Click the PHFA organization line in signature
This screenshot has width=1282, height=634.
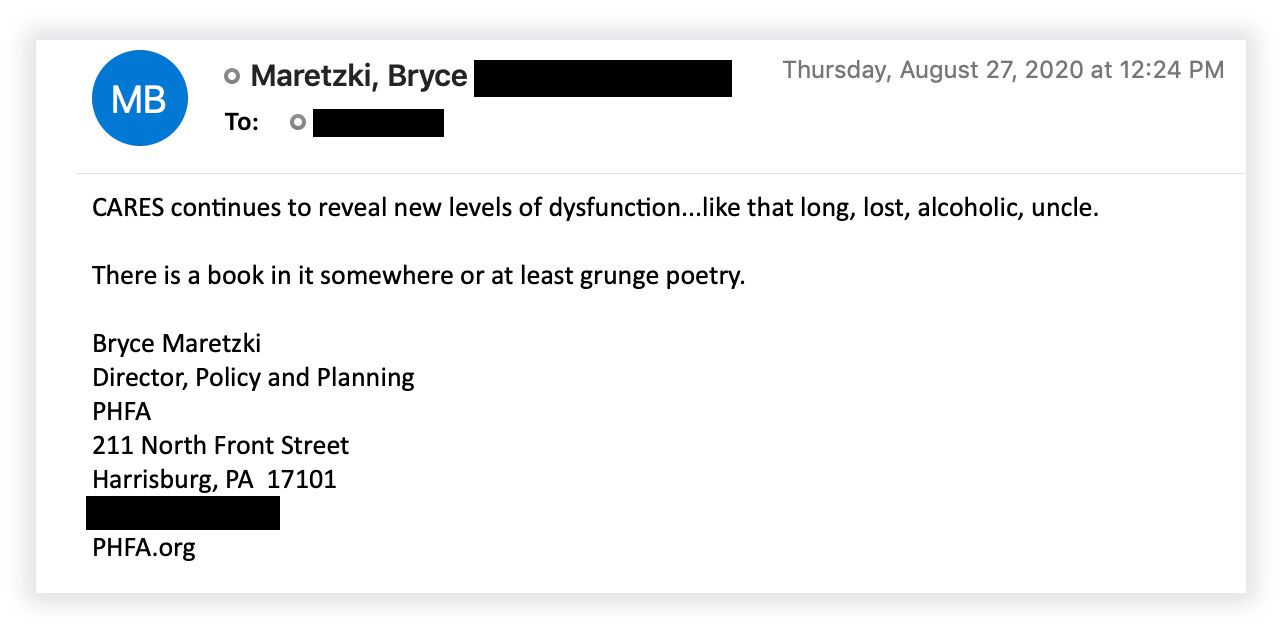(x=121, y=411)
